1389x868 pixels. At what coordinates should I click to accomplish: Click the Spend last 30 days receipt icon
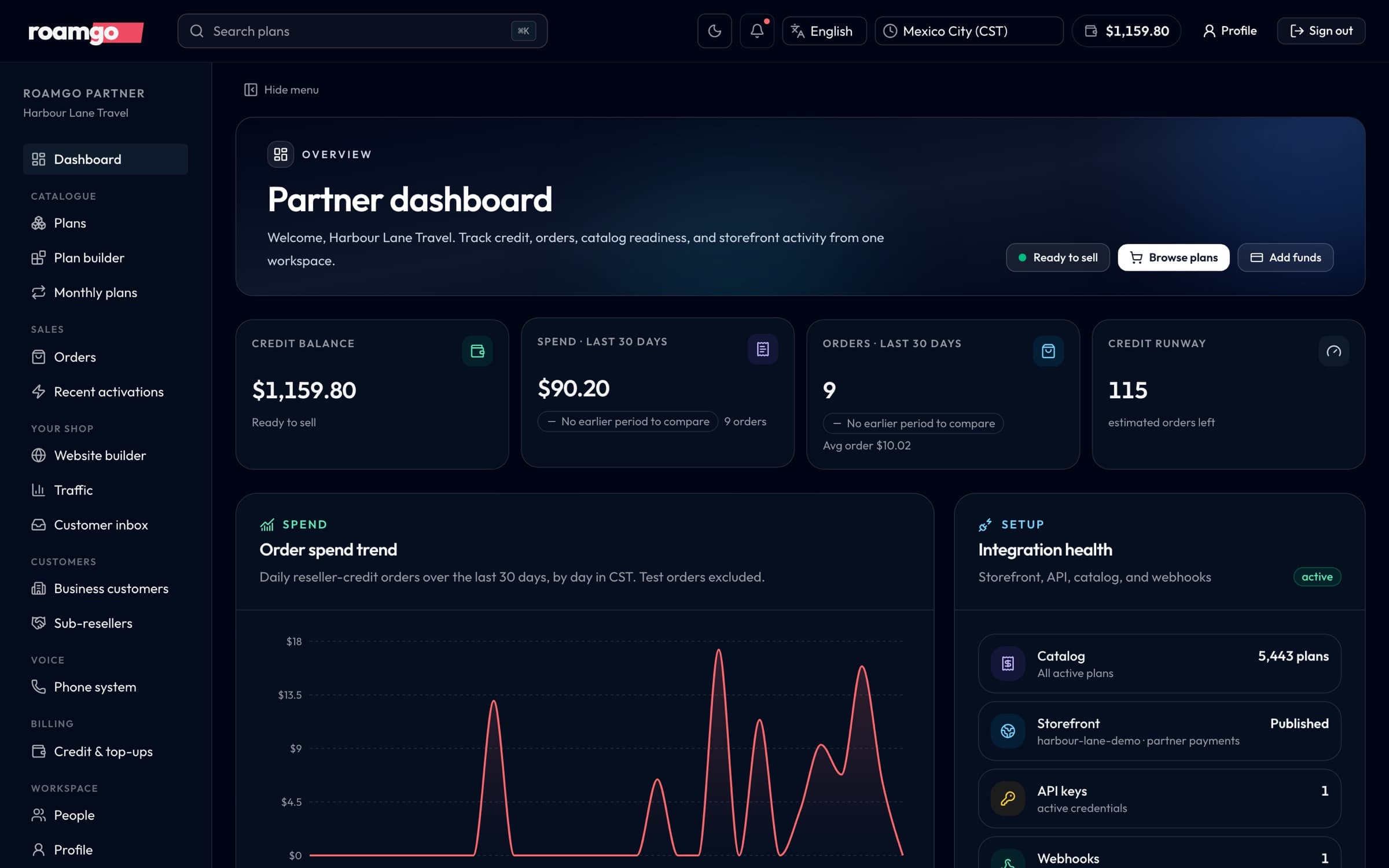[x=763, y=350]
